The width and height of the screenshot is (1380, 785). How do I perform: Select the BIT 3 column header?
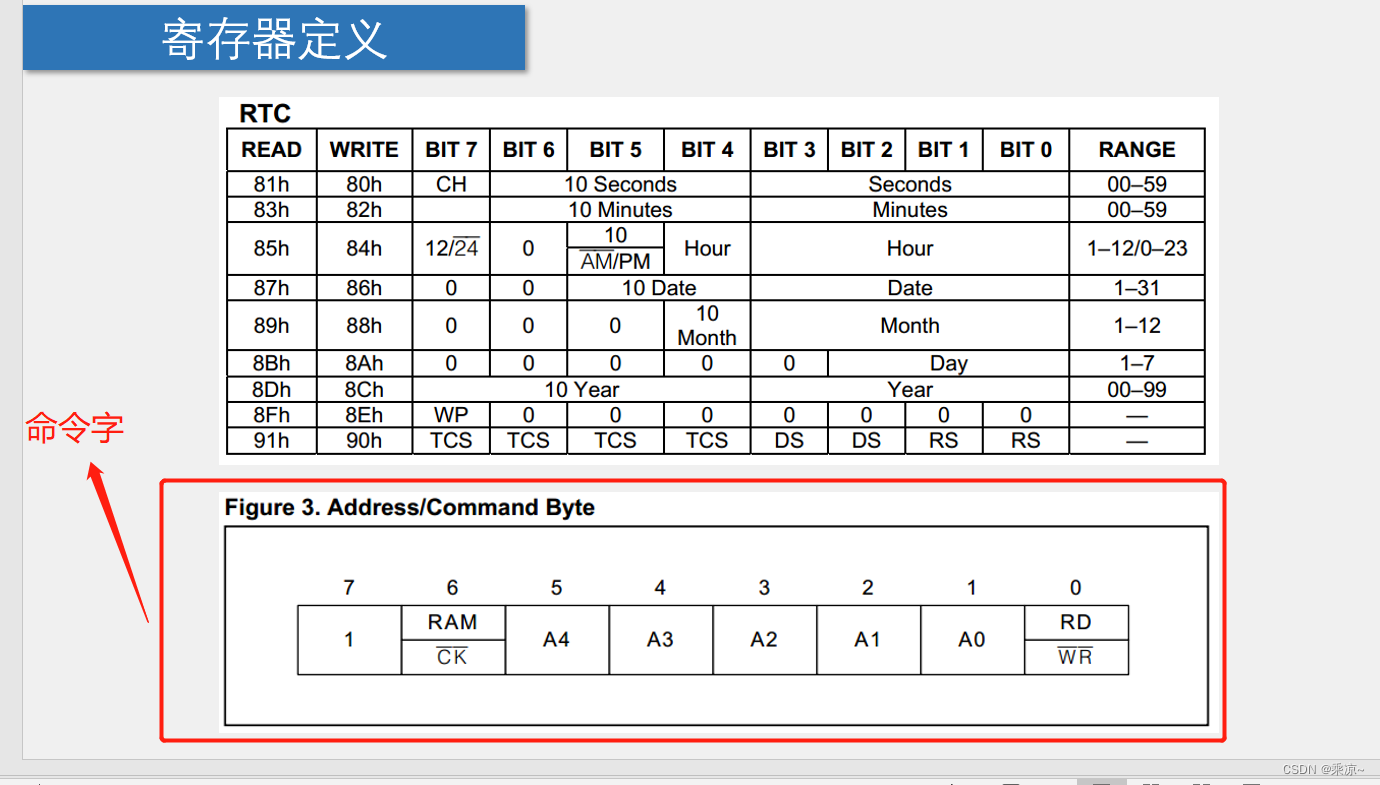[789, 150]
